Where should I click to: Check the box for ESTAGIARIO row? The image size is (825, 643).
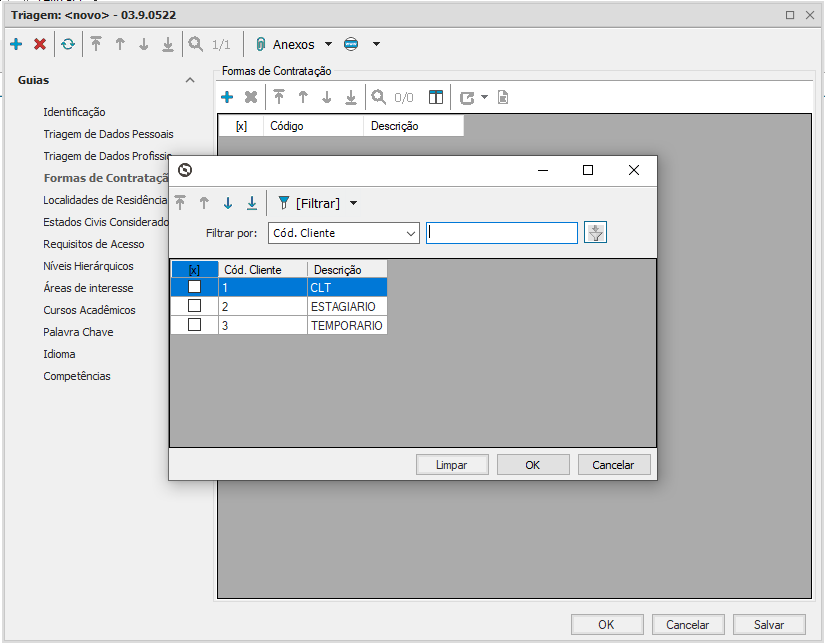(194, 306)
